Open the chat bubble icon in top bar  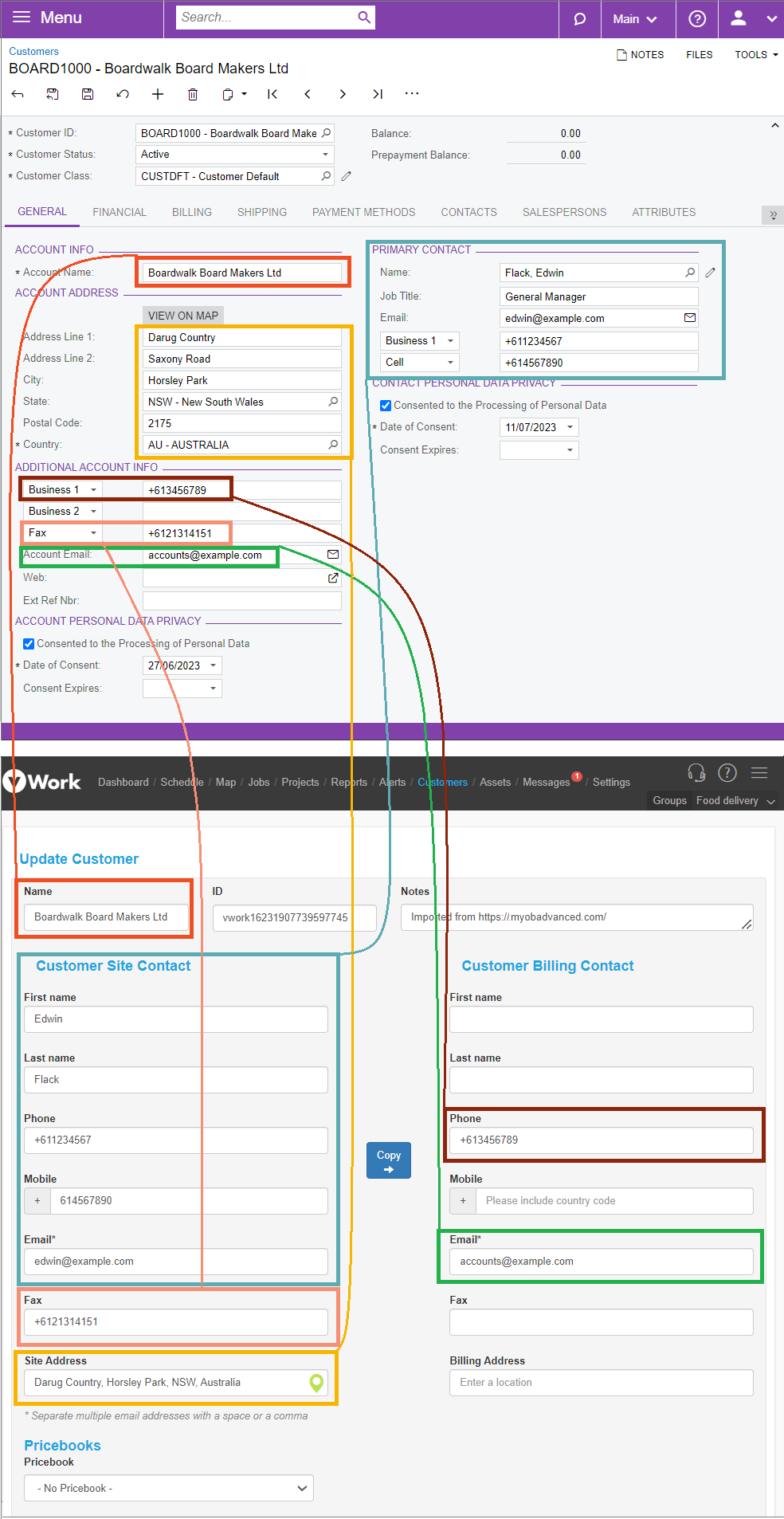(580, 18)
